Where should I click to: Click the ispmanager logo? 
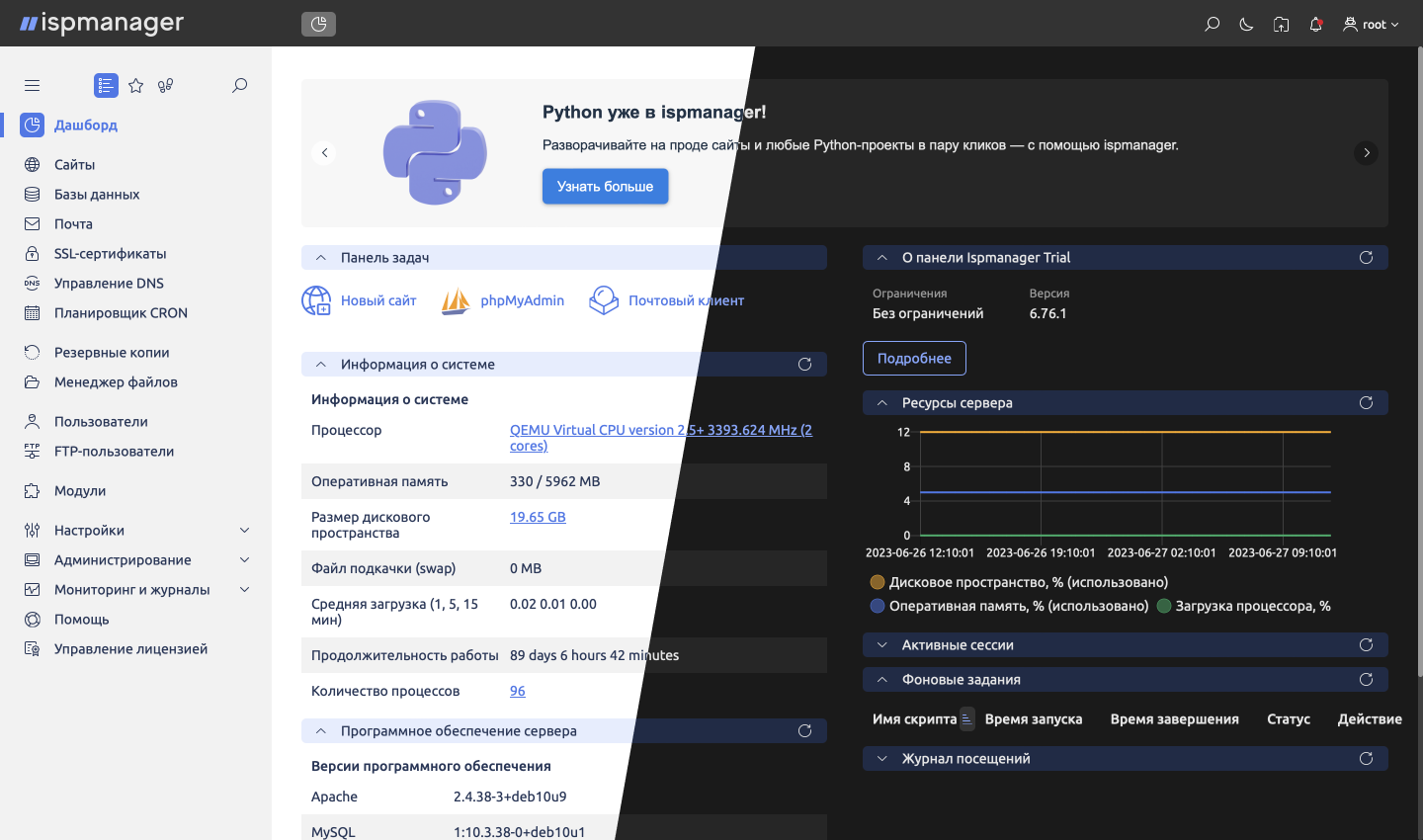102,23
